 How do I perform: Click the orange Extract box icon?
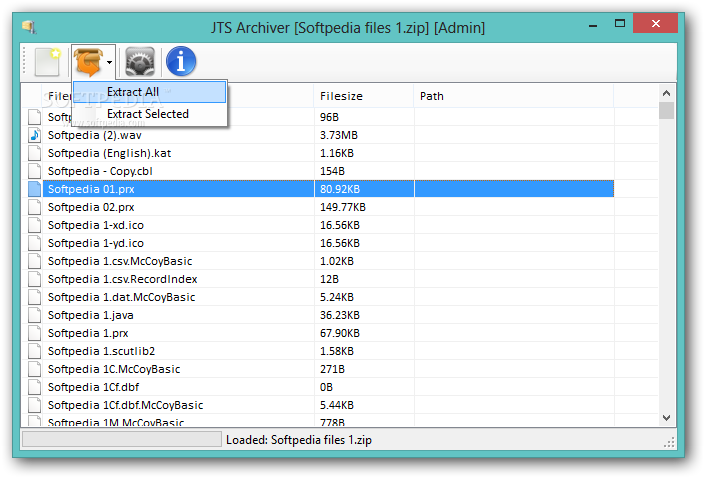coord(89,62)
